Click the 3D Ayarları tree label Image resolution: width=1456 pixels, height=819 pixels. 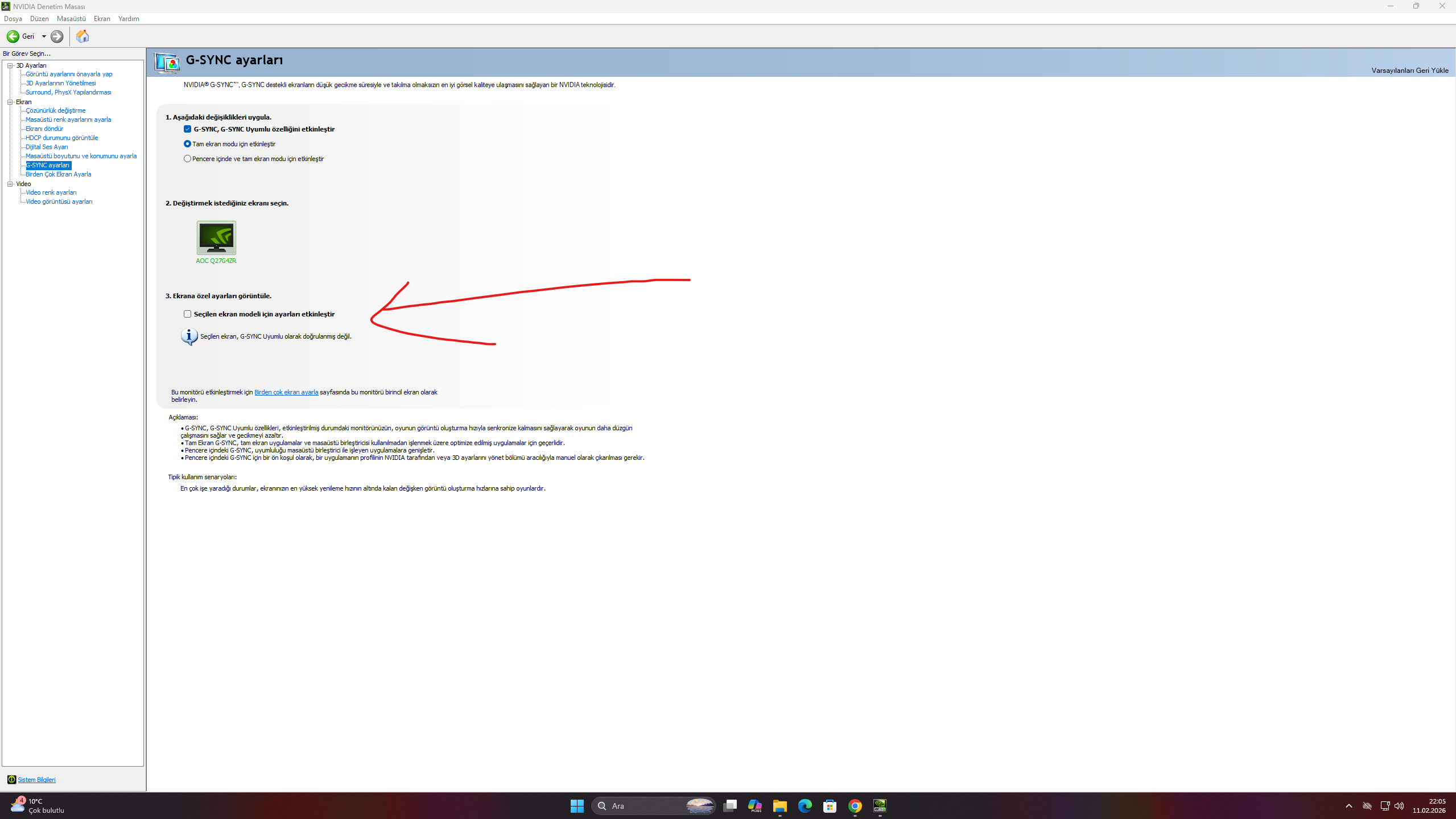tap(31, 65)
